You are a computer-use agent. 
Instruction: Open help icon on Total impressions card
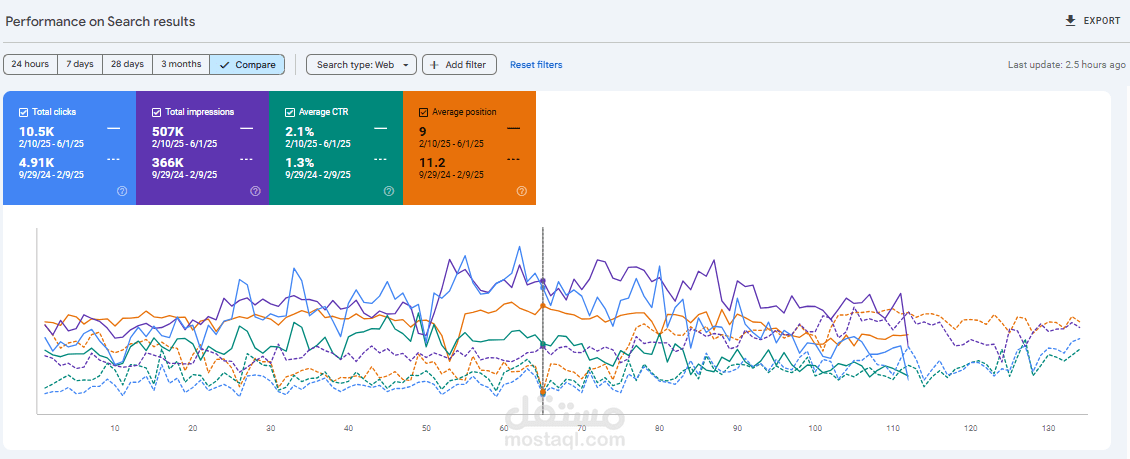(x=255, y=191)
